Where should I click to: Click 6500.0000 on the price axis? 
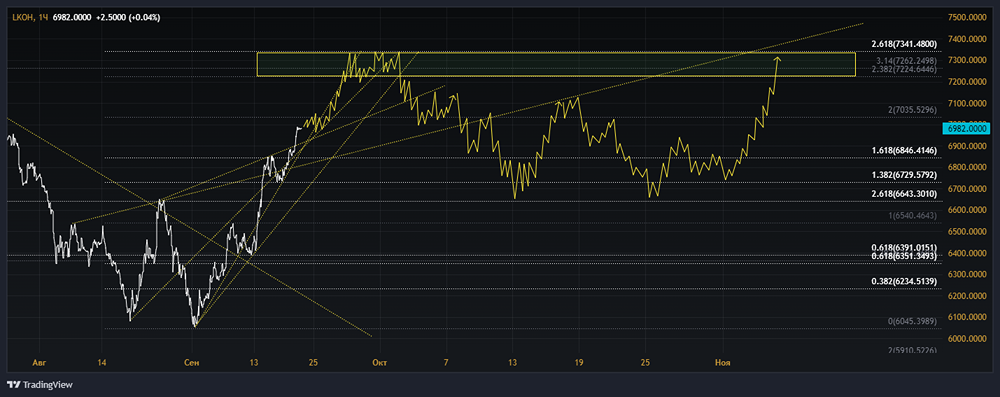[x=968, y=232]
